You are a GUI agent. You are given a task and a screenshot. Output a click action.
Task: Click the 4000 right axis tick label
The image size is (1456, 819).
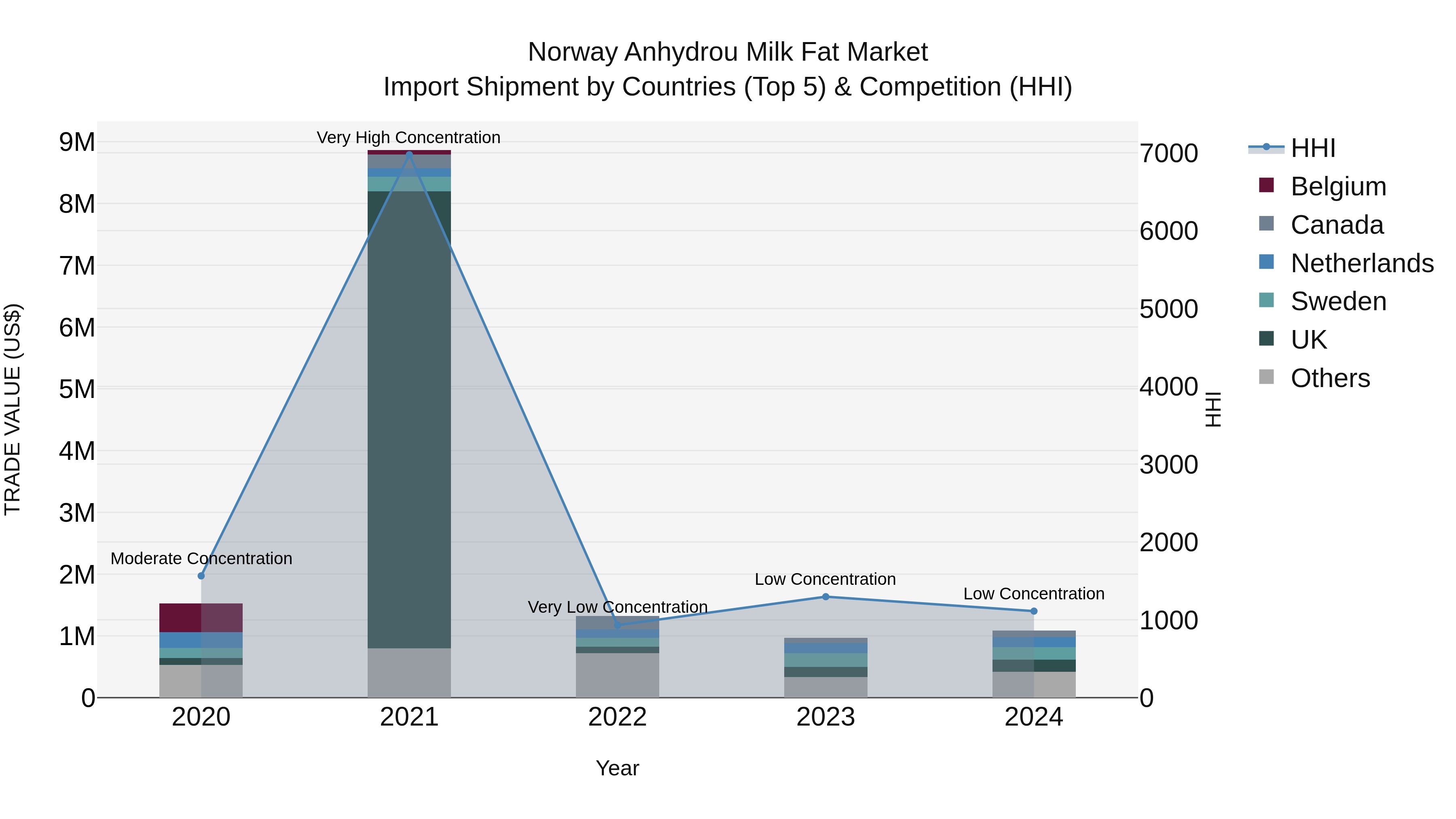click(1169, 387)
